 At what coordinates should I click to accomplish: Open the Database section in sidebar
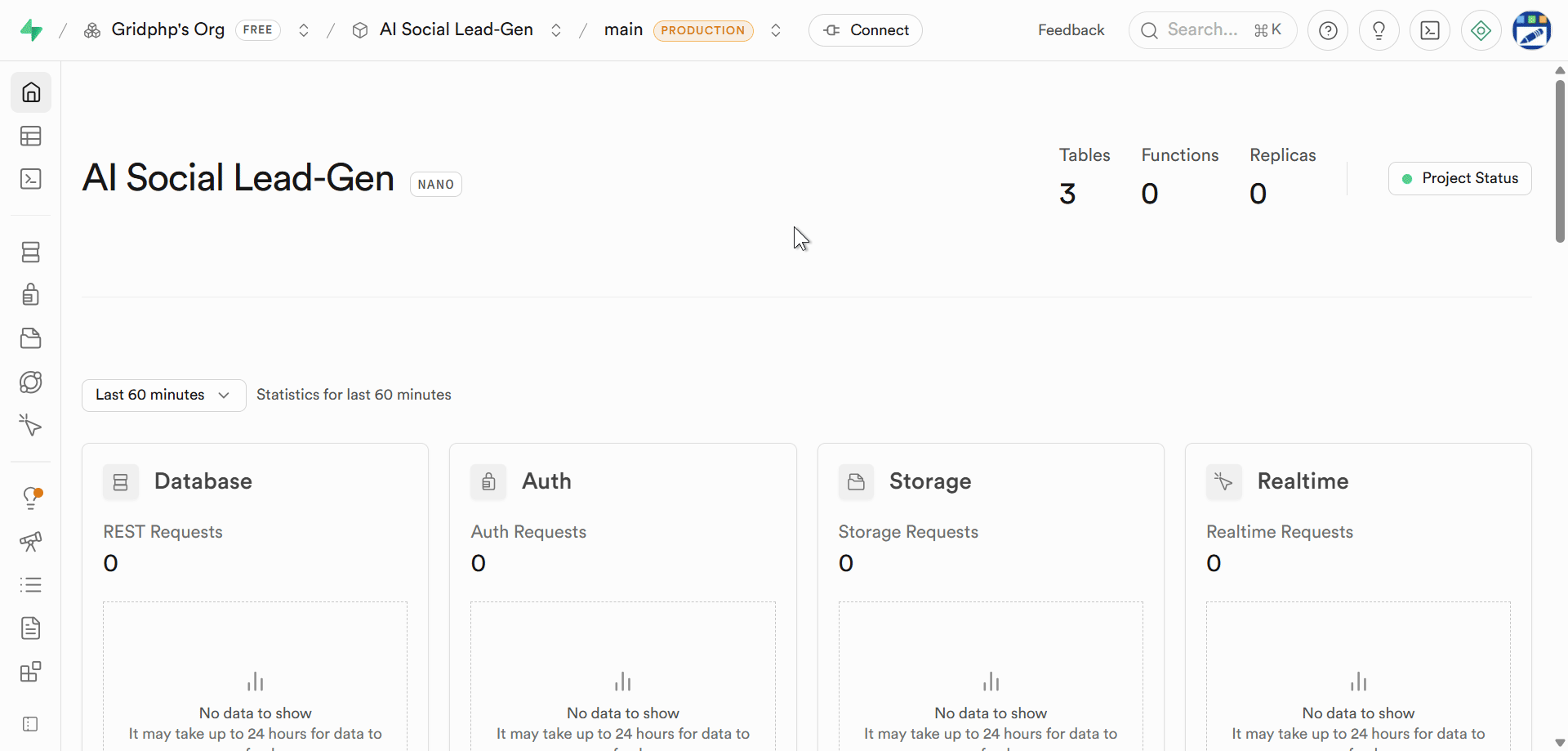(x=31, y=252)
